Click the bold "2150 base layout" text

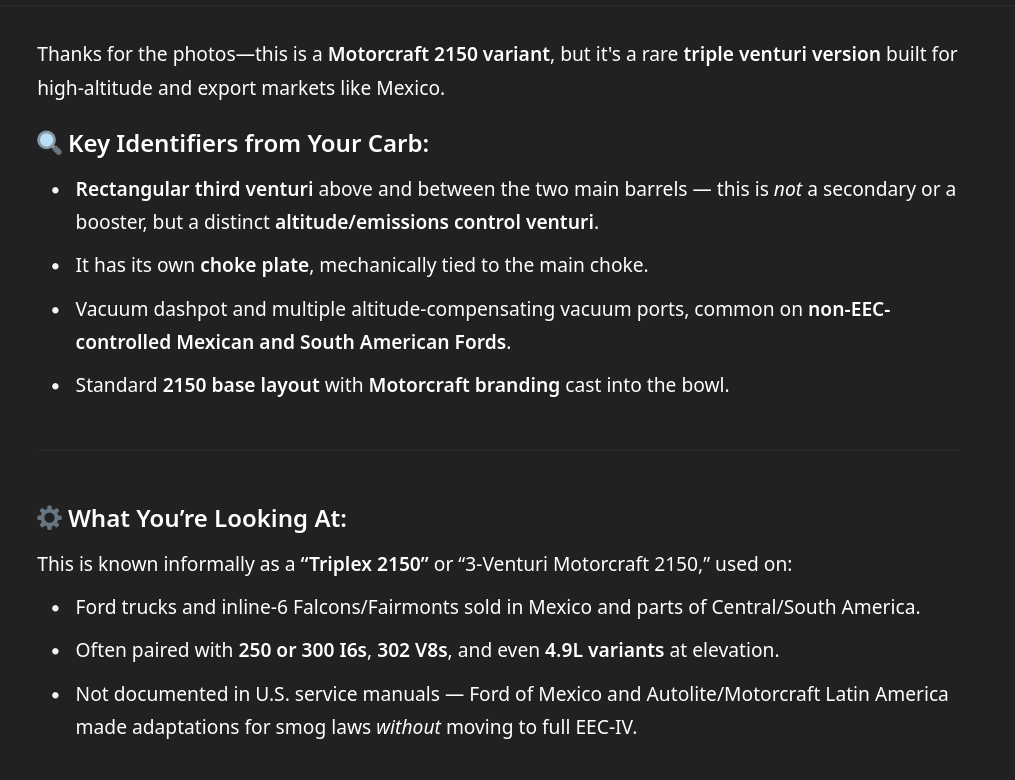pos(241,385)
